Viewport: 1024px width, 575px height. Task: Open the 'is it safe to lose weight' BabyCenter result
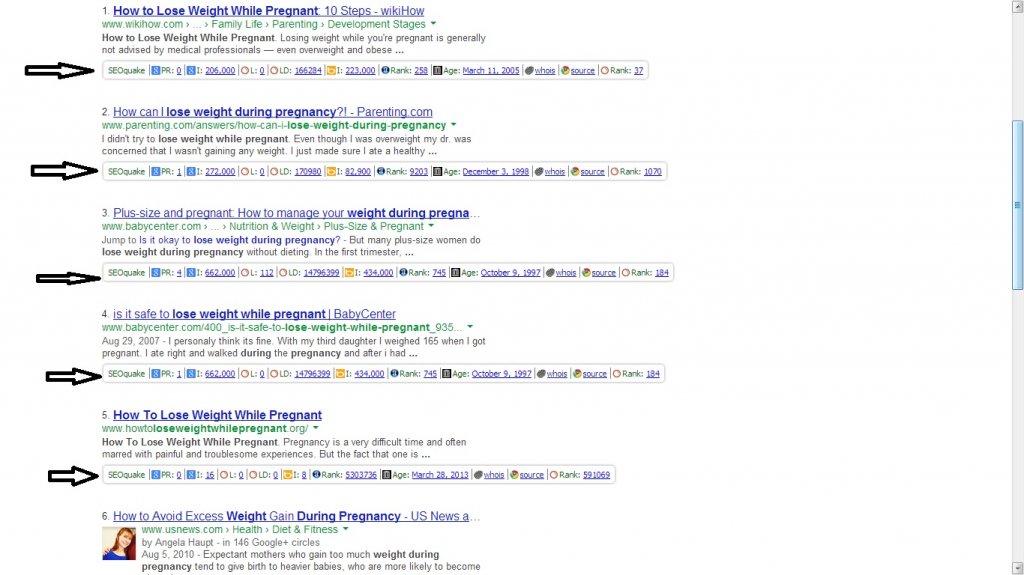point(254,314)
